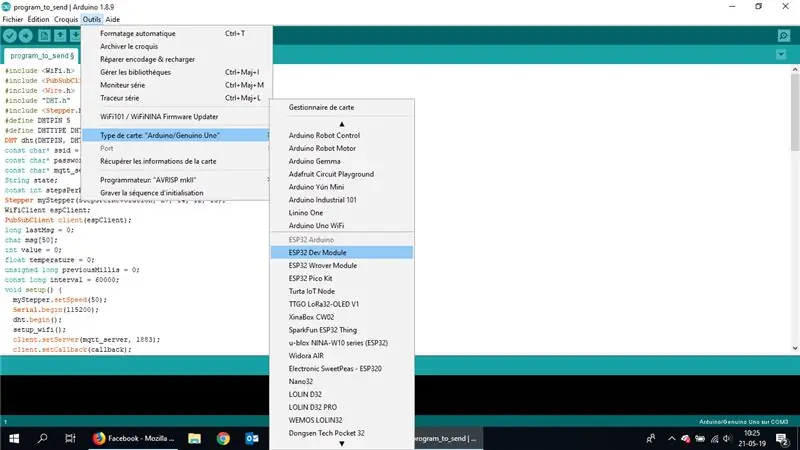Choose Archiver le croquis
Image resolution: width=800 pixels, height=450 pixels.
point(176,46)
